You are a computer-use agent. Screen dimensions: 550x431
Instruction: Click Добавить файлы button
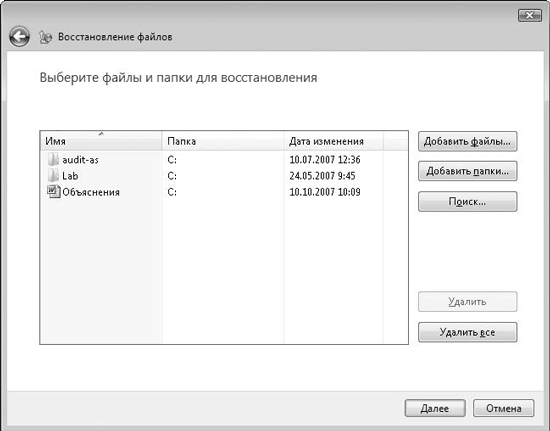(x=467, y=141)
